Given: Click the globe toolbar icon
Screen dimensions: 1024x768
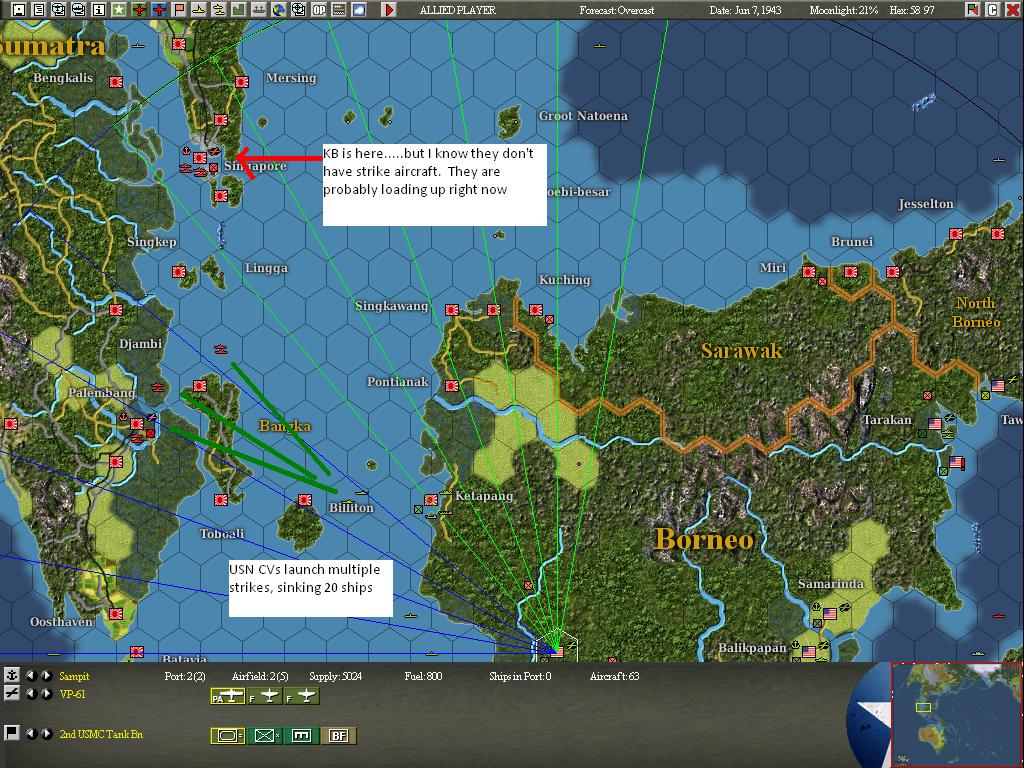Looking at the screenshot, I should click(x=278, y=9).
